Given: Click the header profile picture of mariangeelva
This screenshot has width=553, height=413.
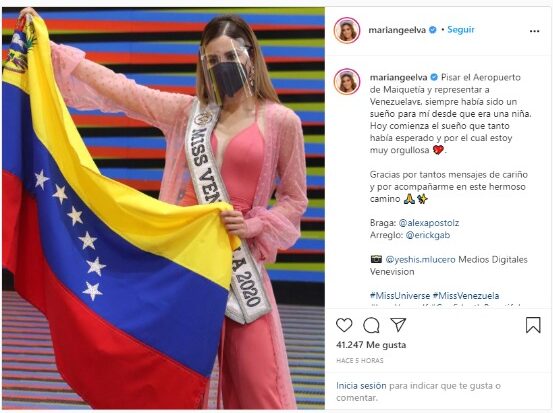Looking at the screenshot, I should point(347,30).
